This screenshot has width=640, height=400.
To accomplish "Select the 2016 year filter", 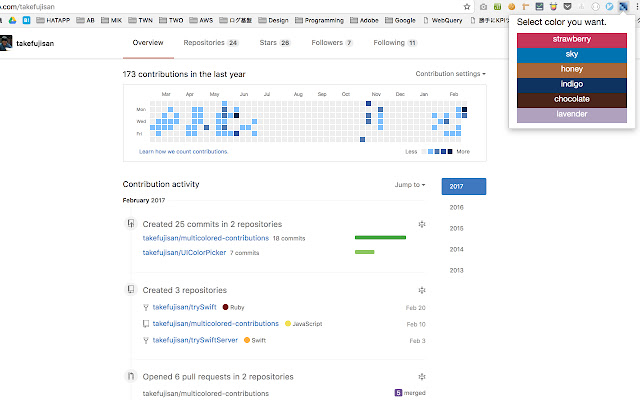I will click(x=456, y=207).
